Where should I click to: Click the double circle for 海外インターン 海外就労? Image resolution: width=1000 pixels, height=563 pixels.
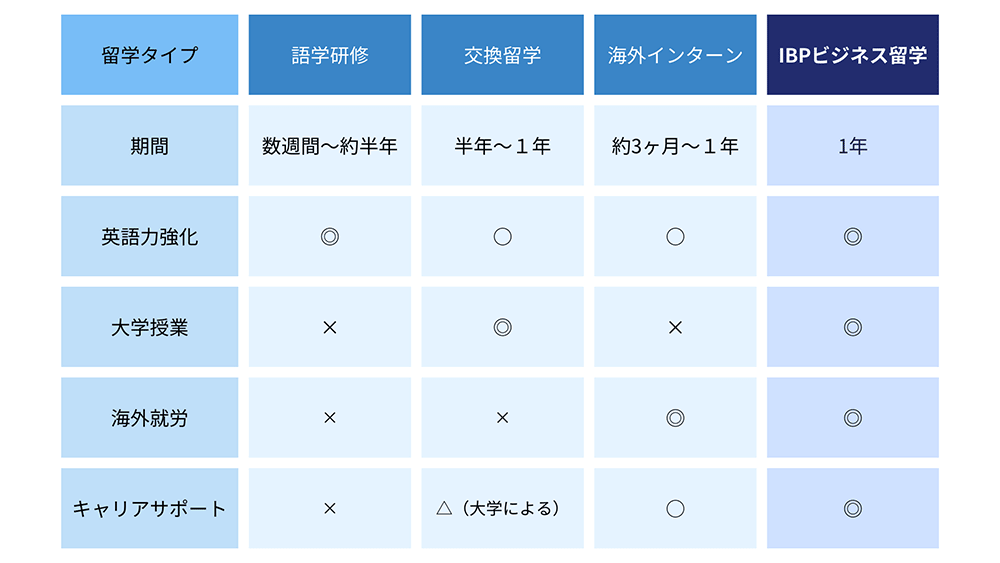click(675, 418)
